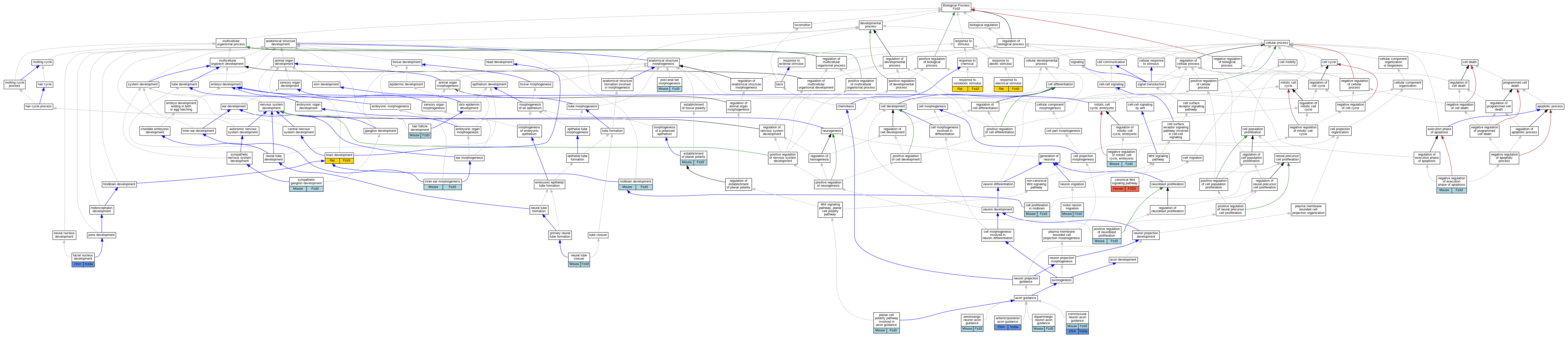Select the 'cell population proliferation' node
The width and height of the screenshot is (1568, 337).
point(1252,131)
